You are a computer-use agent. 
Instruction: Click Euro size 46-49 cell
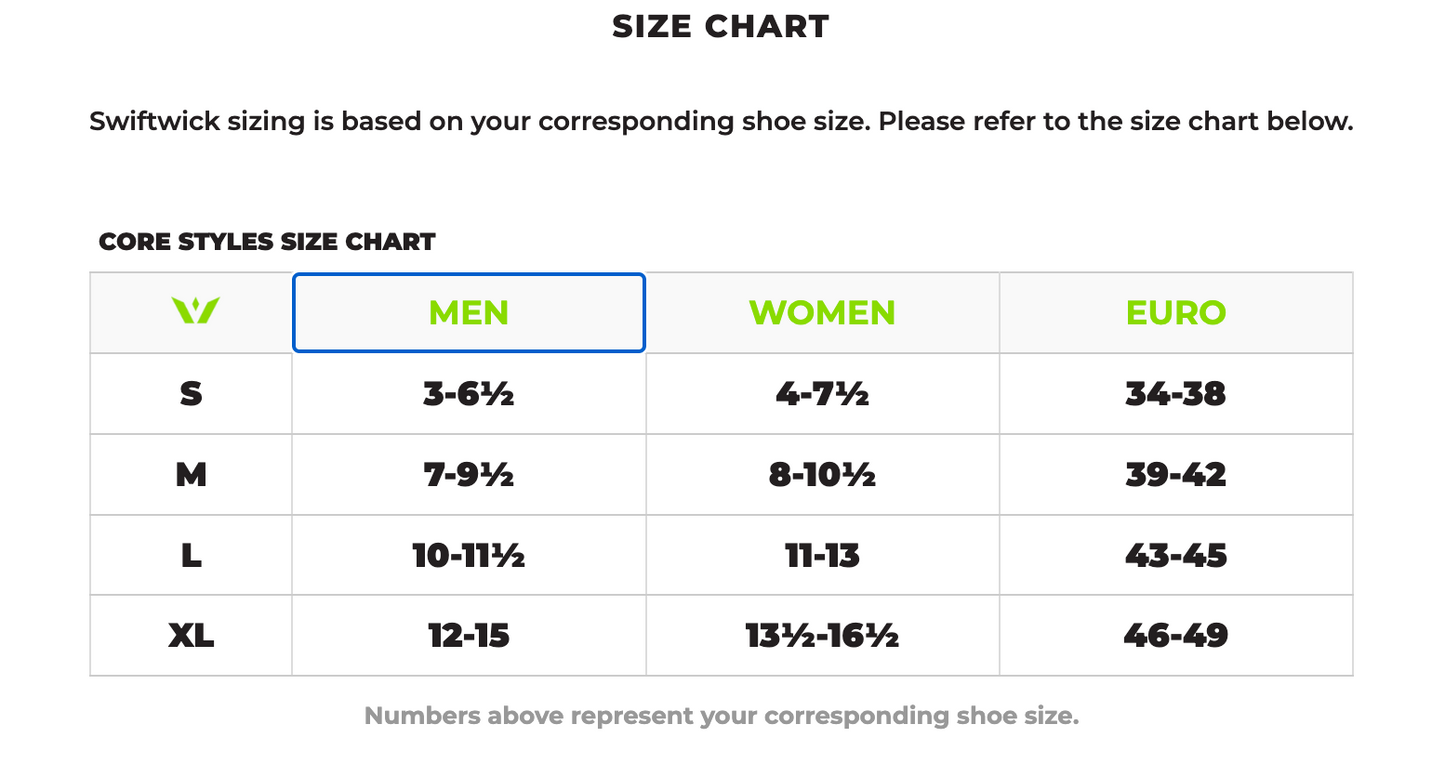[1176, 635]
